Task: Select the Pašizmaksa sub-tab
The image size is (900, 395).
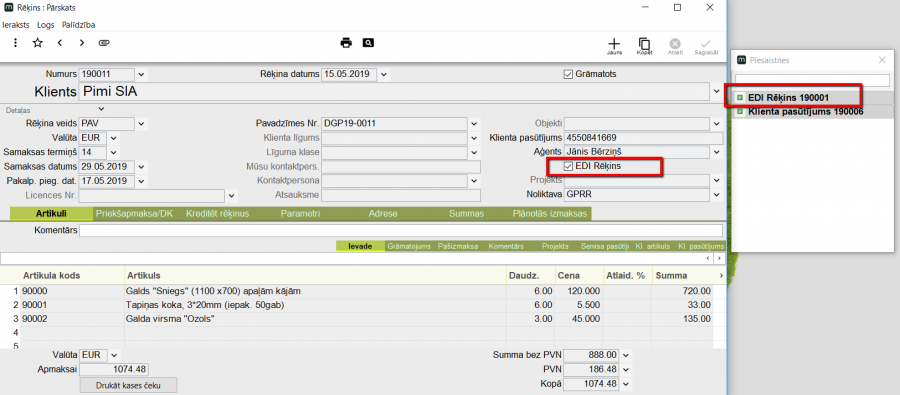Action: click(458, 246)
